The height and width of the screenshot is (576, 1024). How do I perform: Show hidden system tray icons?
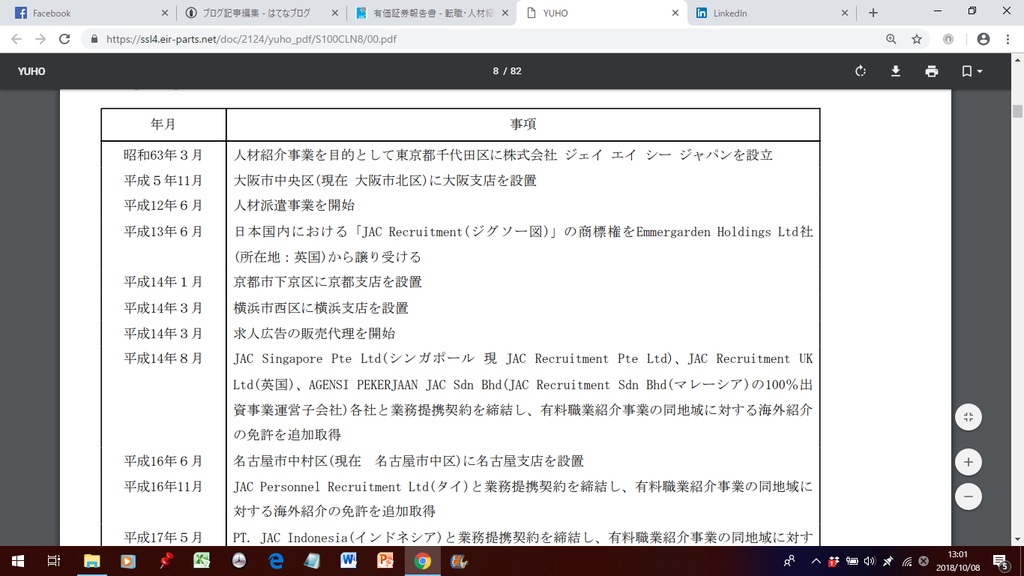point(816,561)
